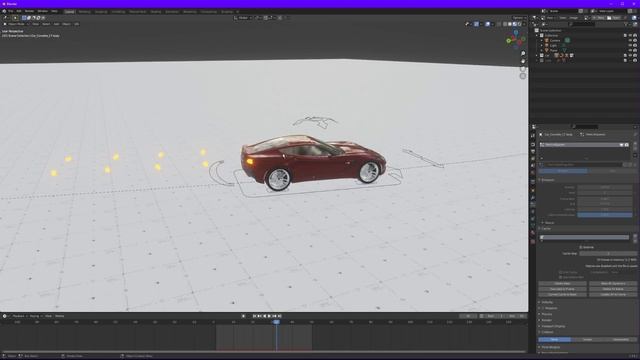The image size is (640, 360).
Task: Select the Hair particle type button
Action: pyautogui.click(x=612, y=171)
